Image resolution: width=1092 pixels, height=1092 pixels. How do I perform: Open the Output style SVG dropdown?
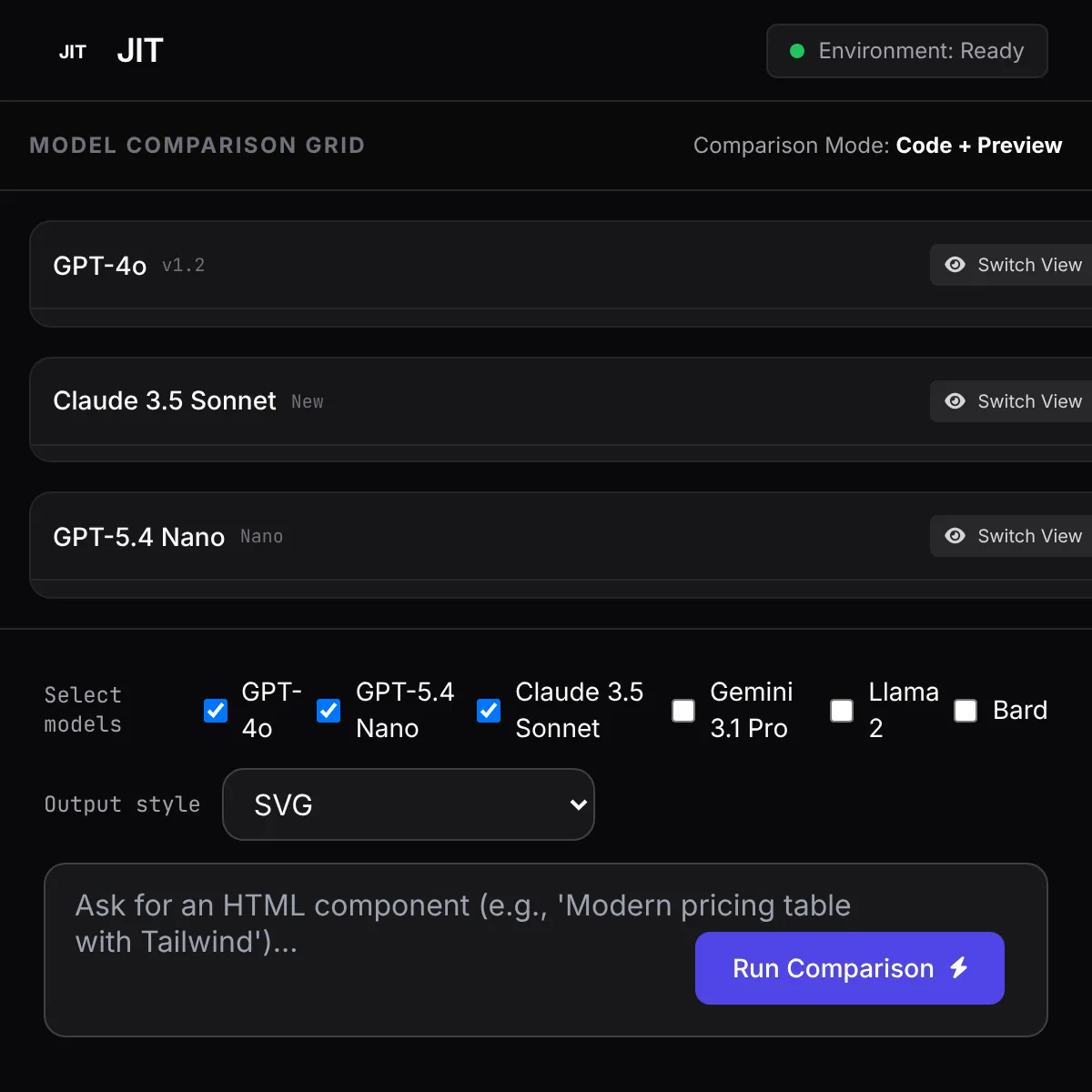(409, 804)
